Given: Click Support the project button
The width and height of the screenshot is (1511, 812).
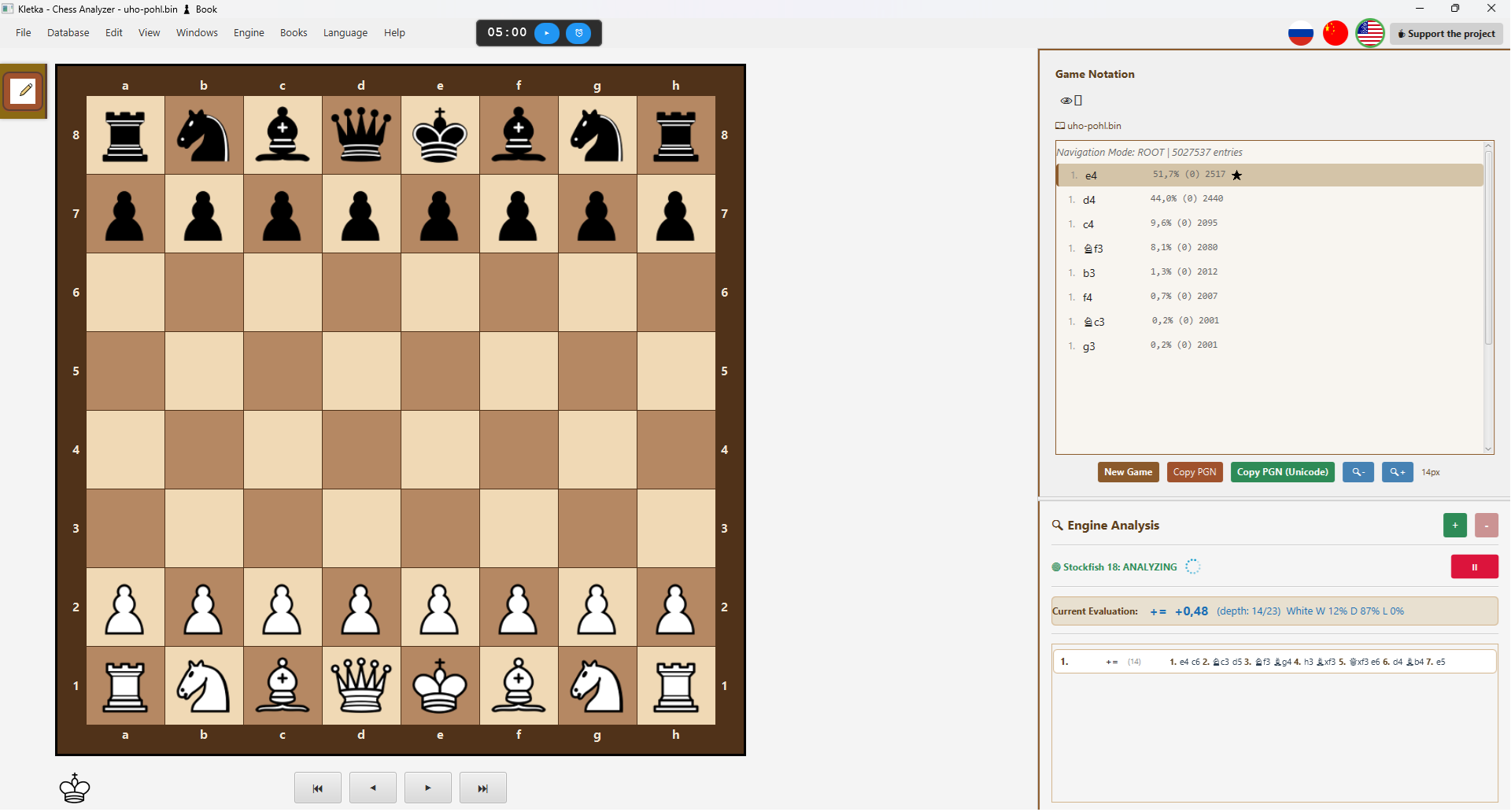Looking at the screenshot, I should 1446,34.
